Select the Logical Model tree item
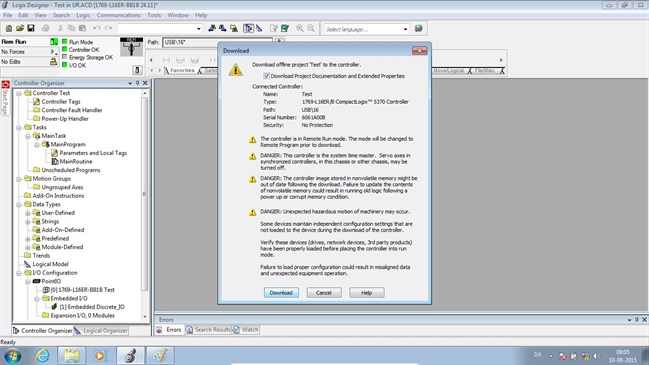 pyautogui.click(x=50, y=264)
